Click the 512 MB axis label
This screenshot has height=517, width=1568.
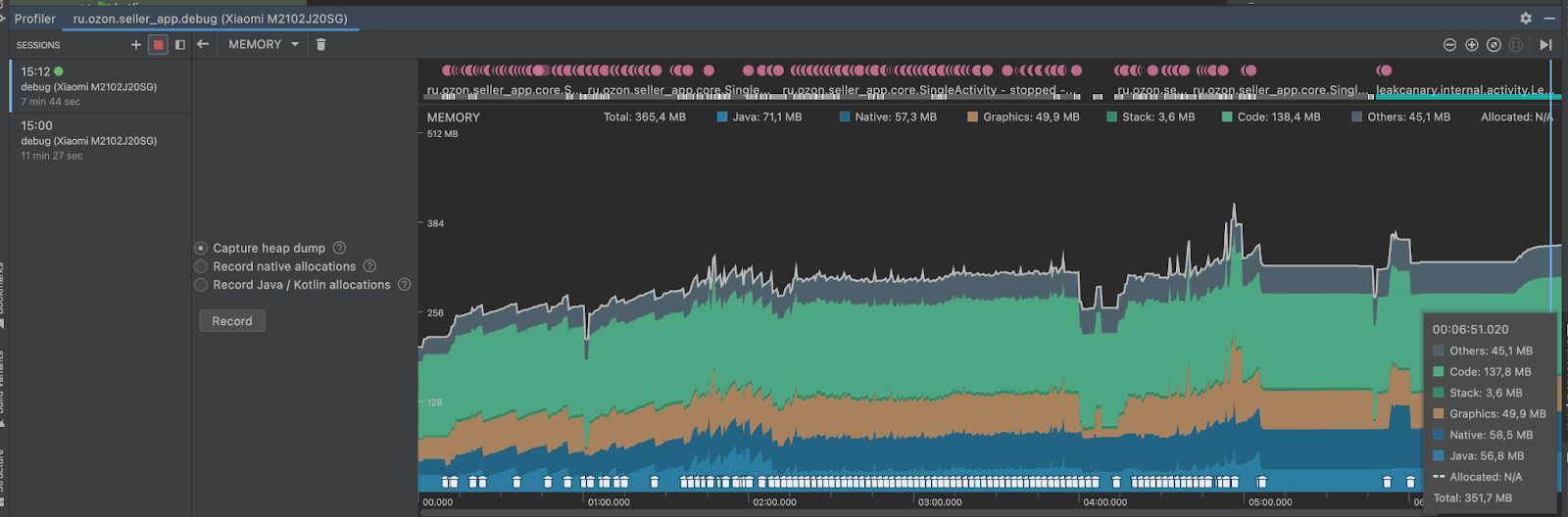442,134
